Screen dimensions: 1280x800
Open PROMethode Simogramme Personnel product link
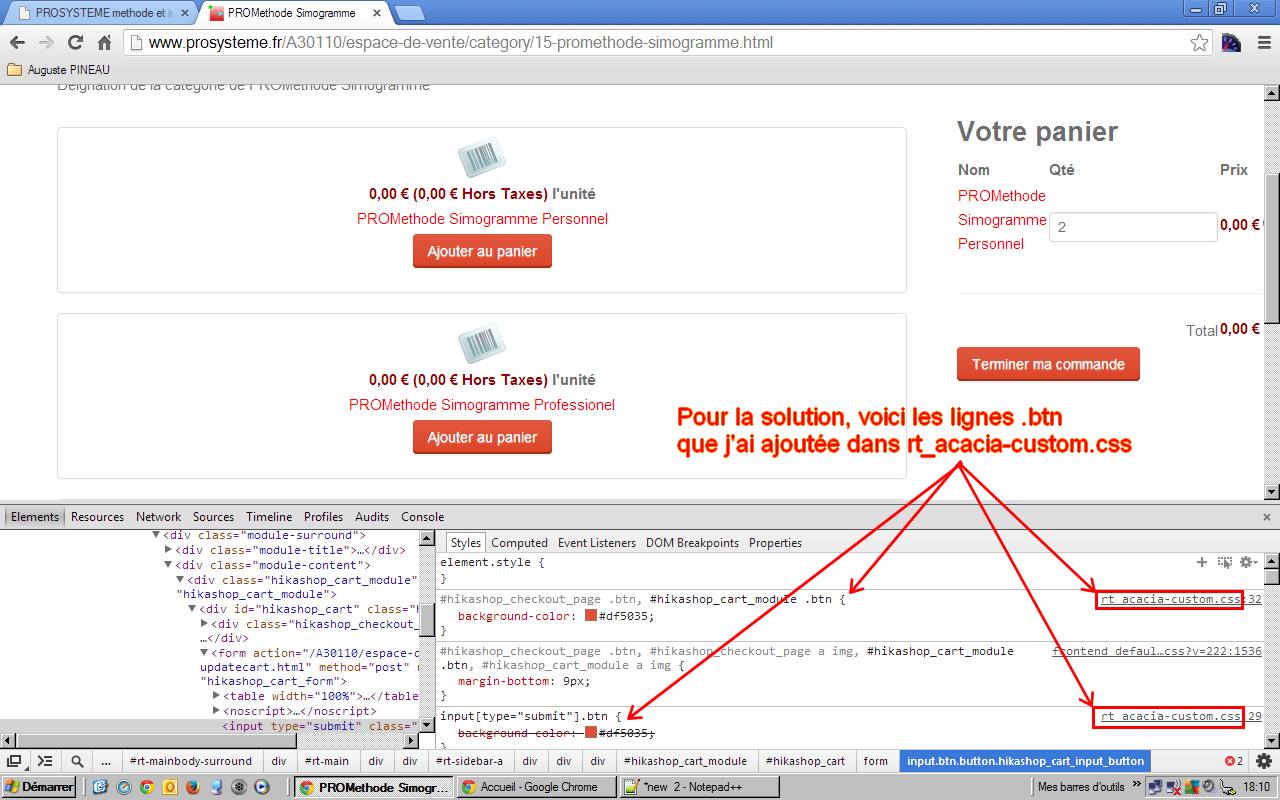pyautogui.click(x=482, y=219)
